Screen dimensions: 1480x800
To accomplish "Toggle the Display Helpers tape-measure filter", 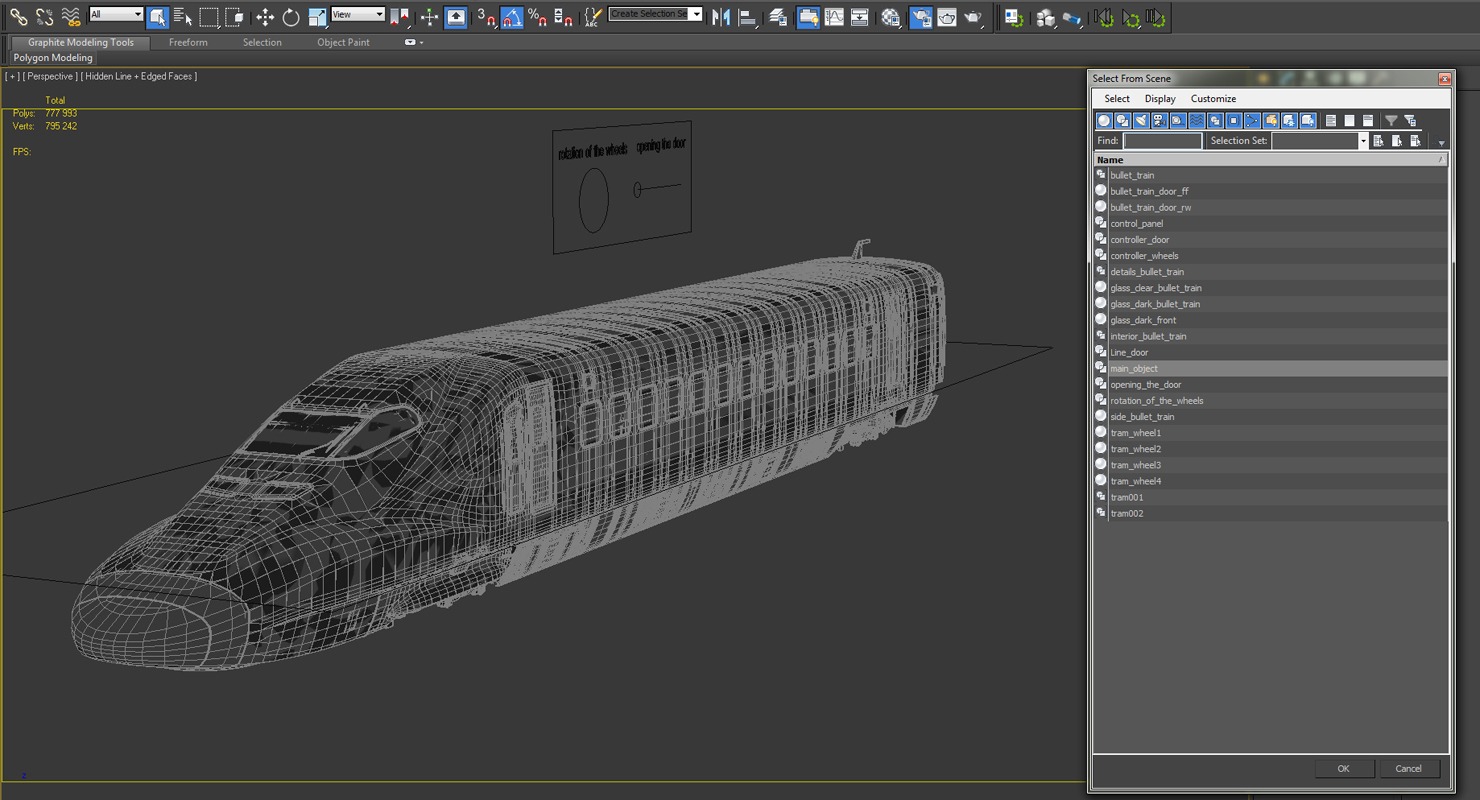I will pos(1178,121).
